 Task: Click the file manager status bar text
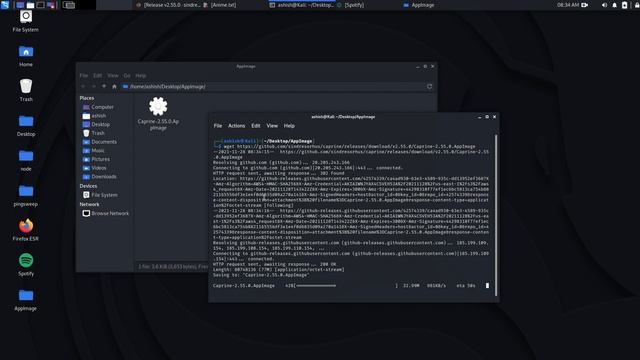click(x=173, y=267)
